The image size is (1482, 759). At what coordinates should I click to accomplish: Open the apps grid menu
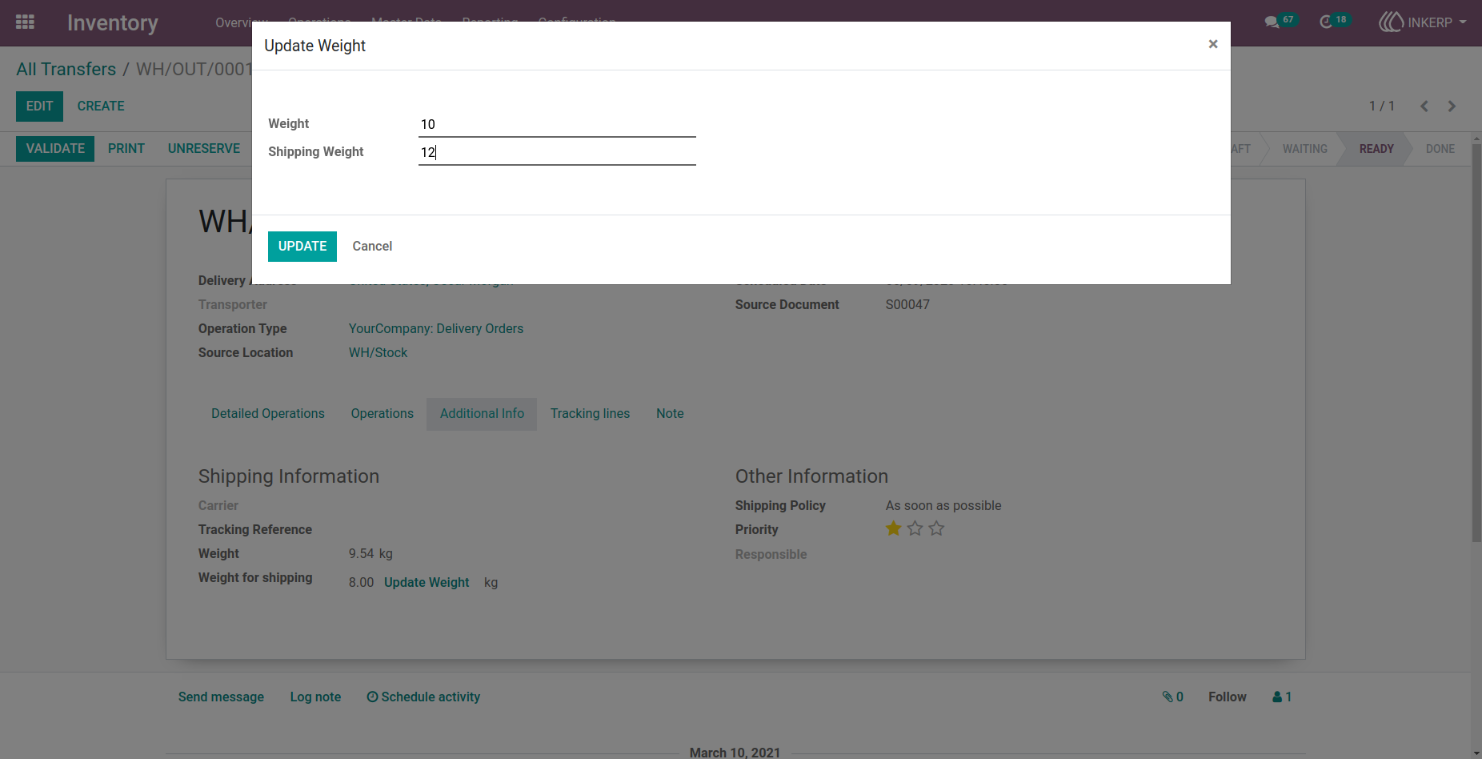pos(25,22)
